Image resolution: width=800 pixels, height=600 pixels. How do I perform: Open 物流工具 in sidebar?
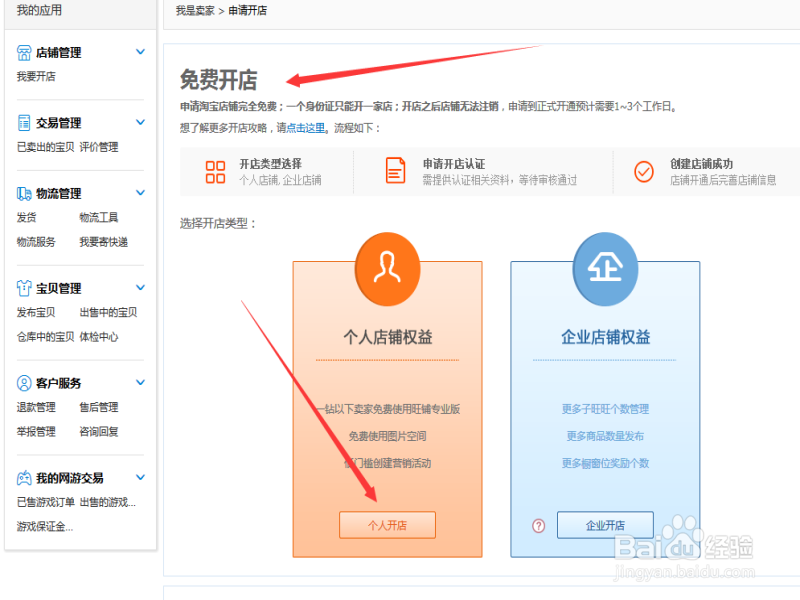point(99,217)
